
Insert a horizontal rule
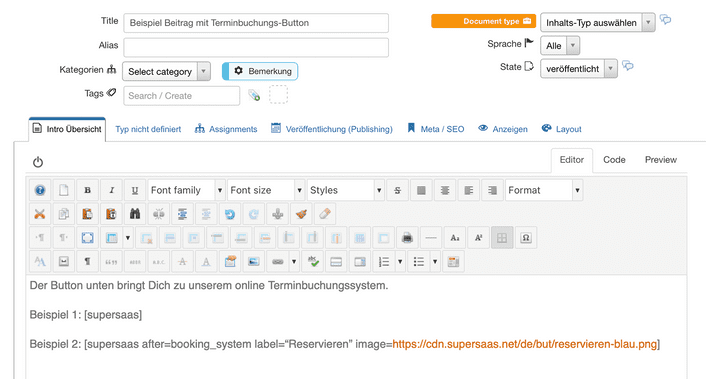431,238
